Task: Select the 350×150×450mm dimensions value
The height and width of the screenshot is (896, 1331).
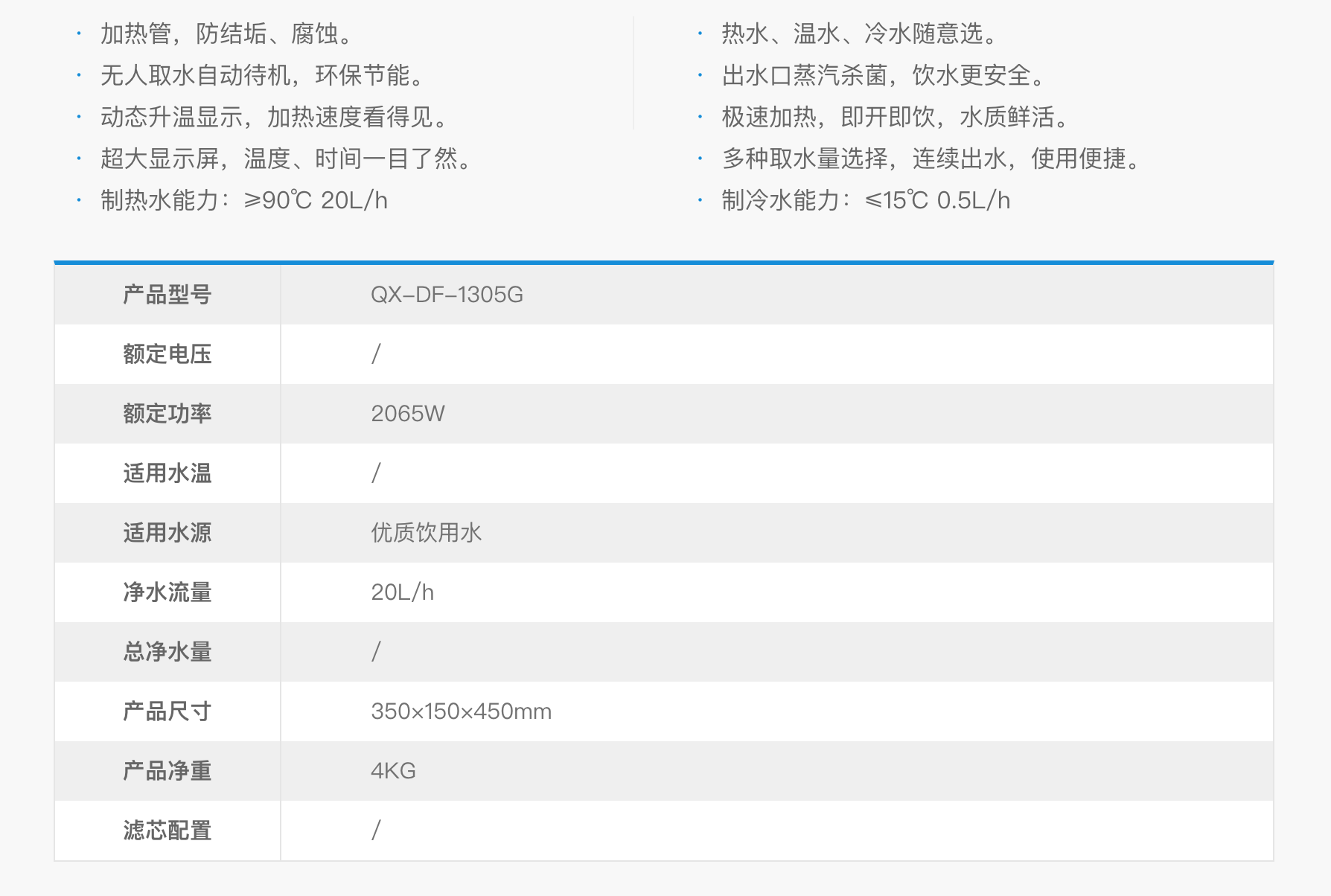Action: pyautogui.click(x=461, y=711)
